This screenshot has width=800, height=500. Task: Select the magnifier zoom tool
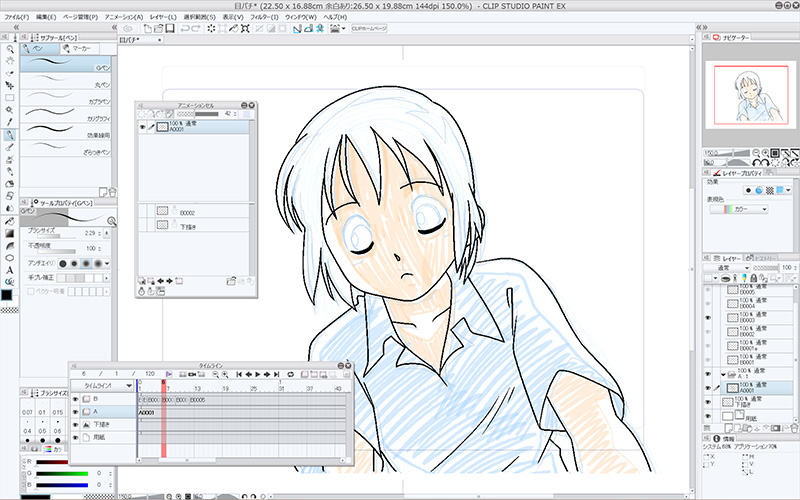click(9, 48)
